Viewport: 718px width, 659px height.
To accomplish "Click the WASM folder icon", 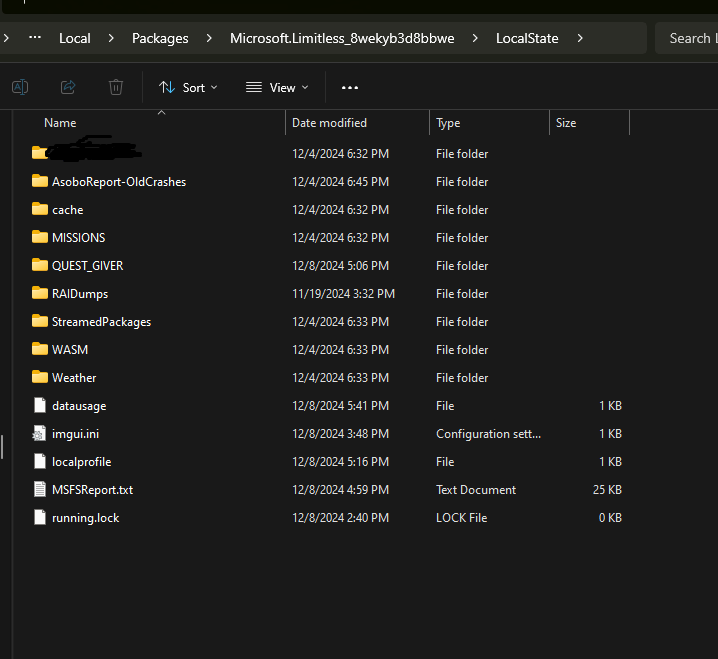I will coord(40,350).
